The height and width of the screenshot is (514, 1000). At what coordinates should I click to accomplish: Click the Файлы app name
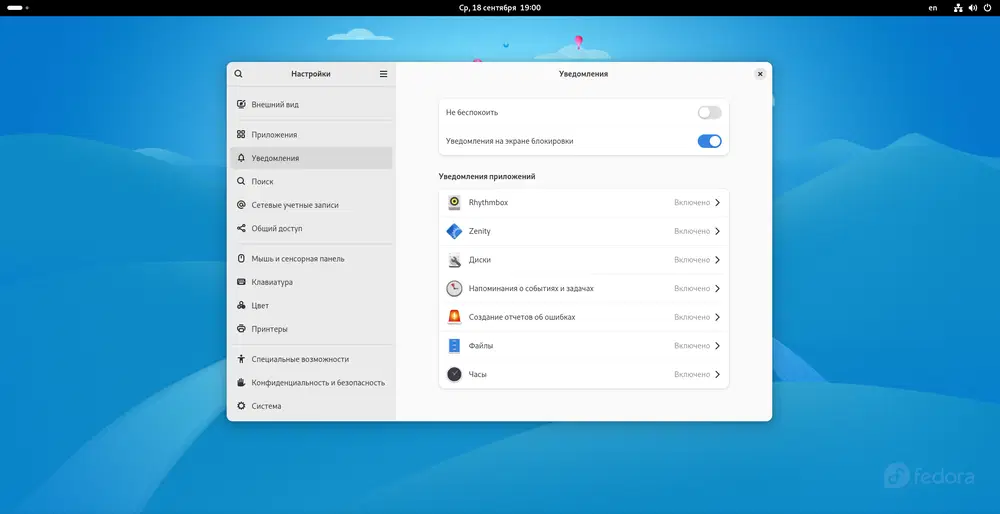(481, 346)
